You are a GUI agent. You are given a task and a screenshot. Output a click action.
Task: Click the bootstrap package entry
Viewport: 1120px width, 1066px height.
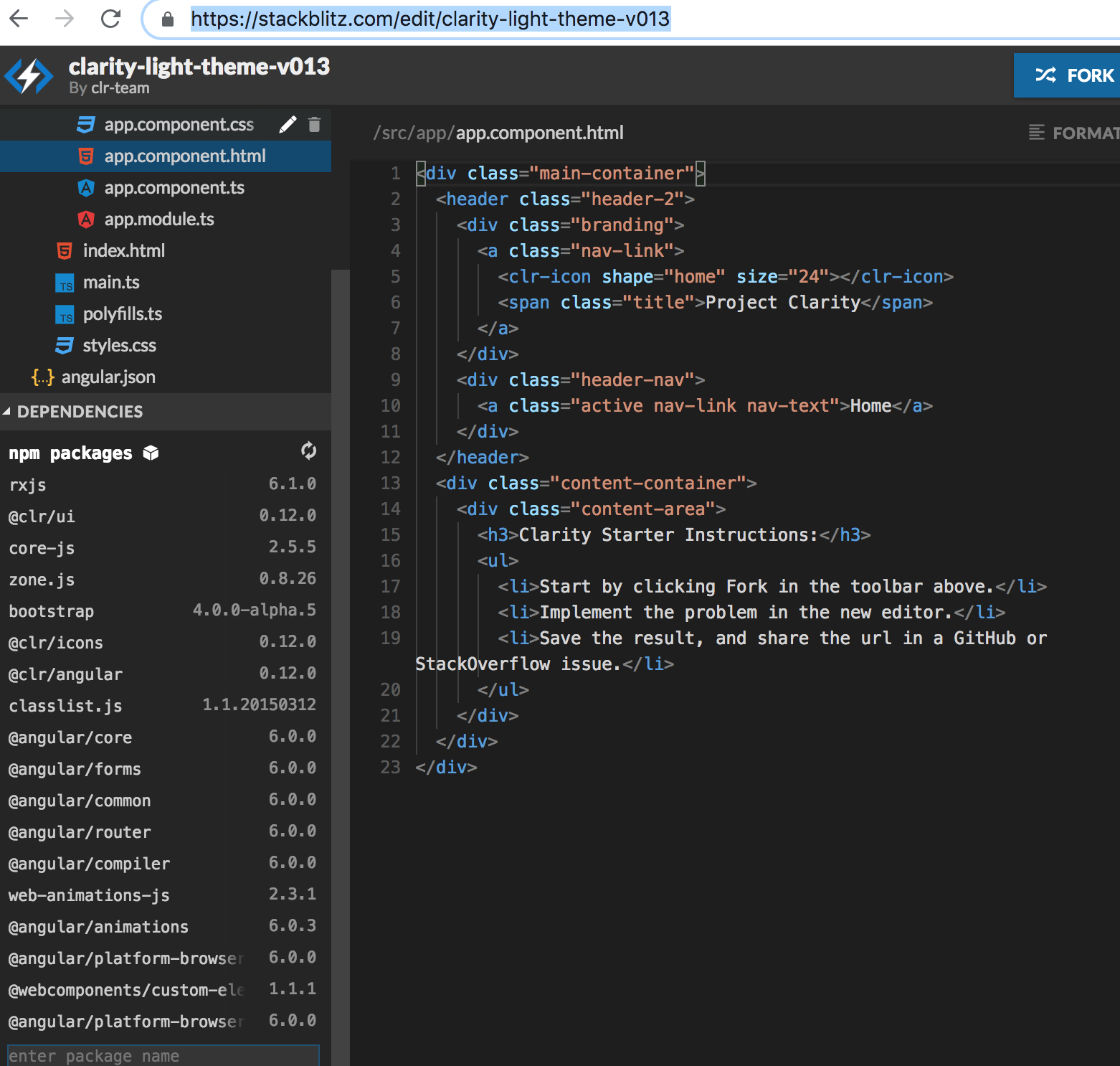pos(162,611)
